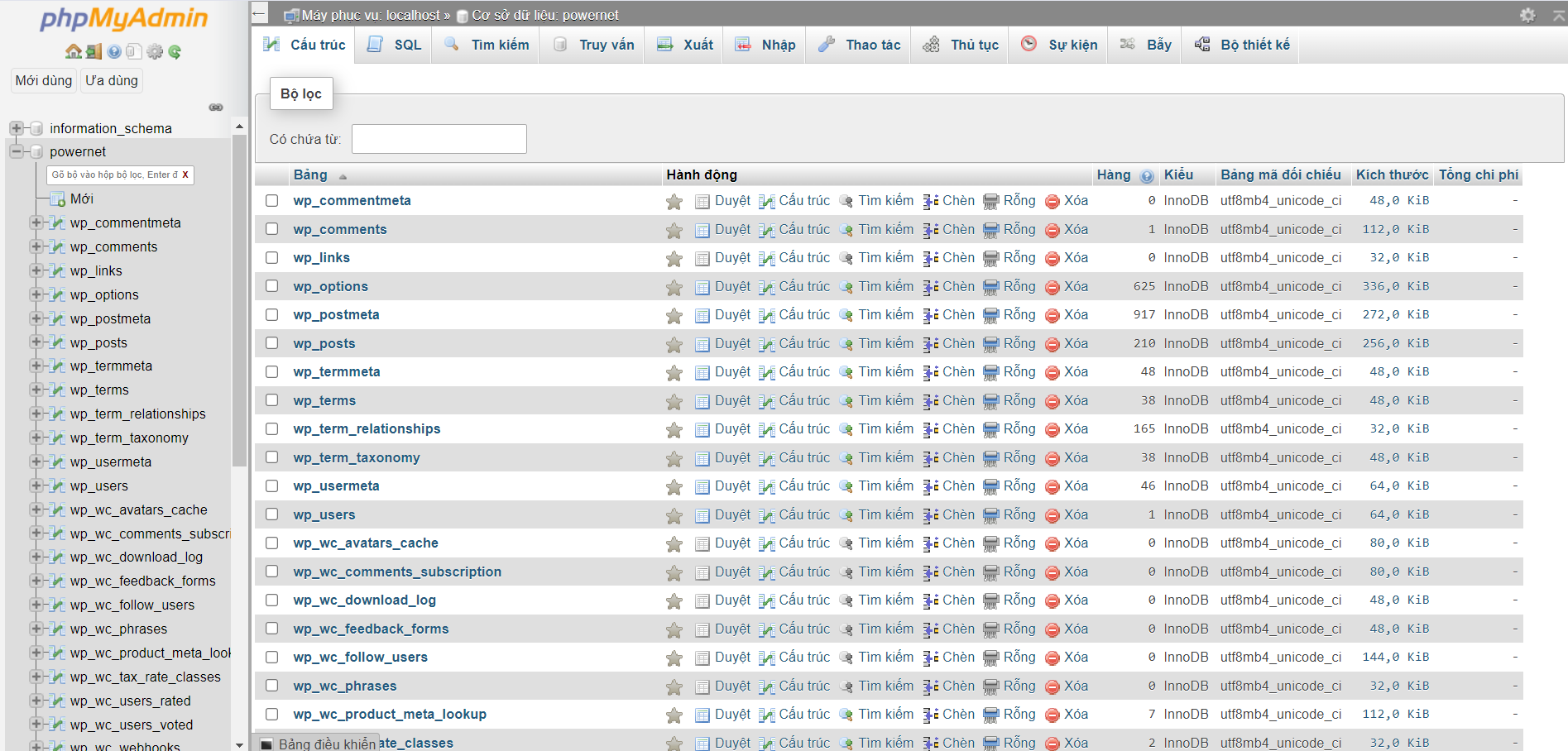Star wp_options table as favorite
The height and width of the screenshot is (751, 1568).
pos(674,287)
